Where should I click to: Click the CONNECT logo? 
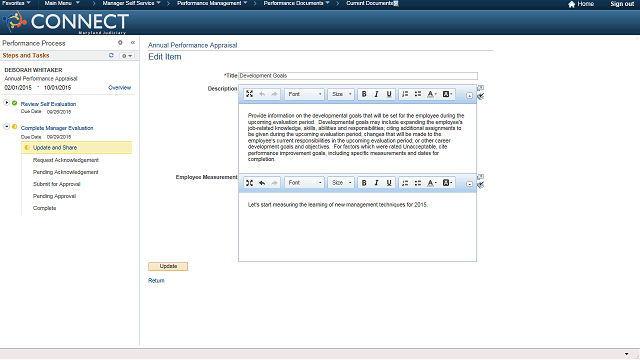(x=66, y=22)
